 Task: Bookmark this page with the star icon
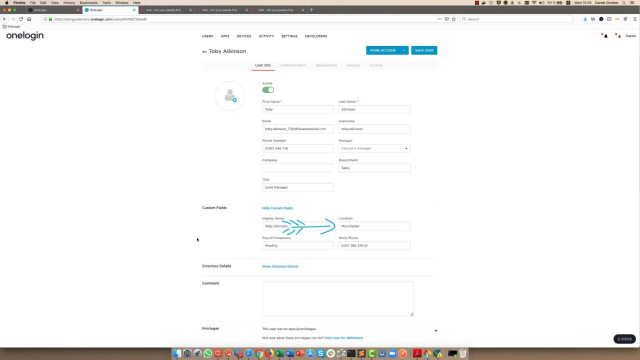point(453,19)
